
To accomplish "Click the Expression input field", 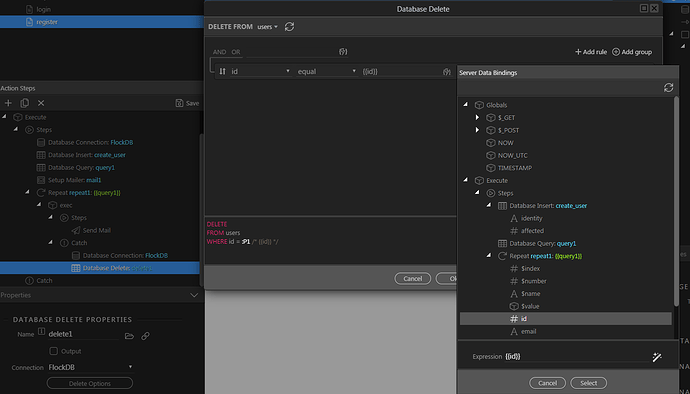I will coord(576,357).
